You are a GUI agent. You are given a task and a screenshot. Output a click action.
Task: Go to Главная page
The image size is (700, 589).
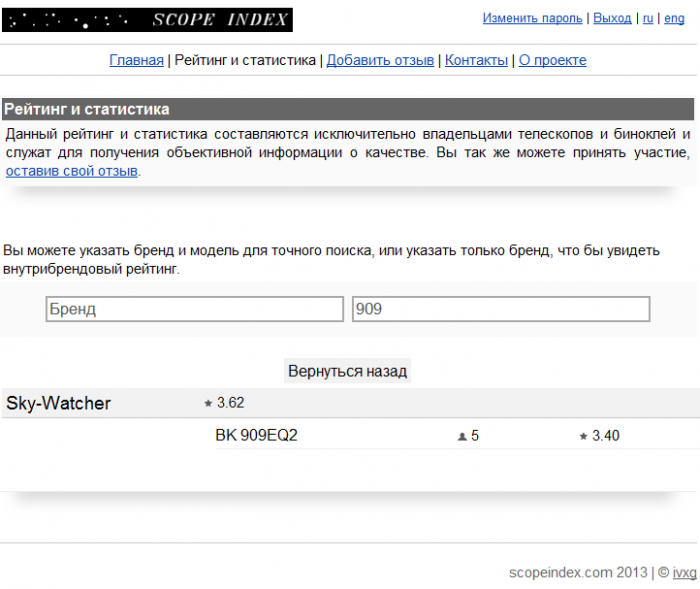point(137,60)
